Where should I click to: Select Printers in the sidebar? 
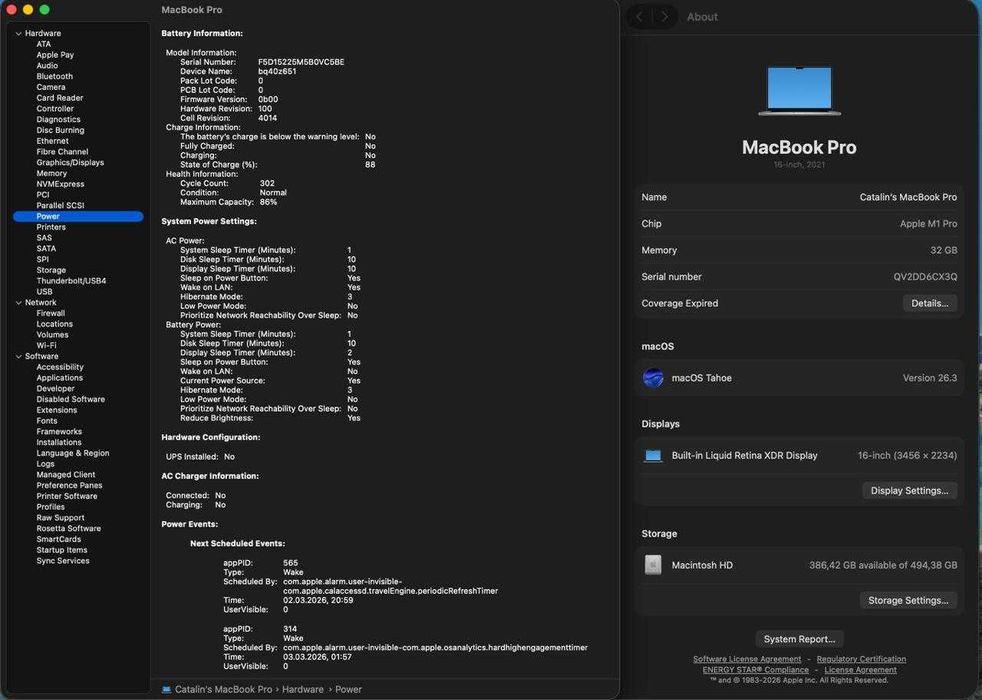point(51,227)
